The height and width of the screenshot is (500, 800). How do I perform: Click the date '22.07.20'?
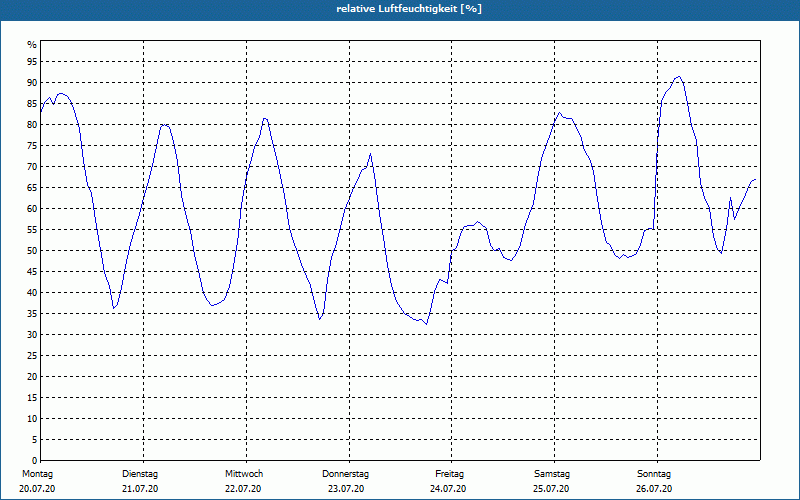tap(243, 489)
